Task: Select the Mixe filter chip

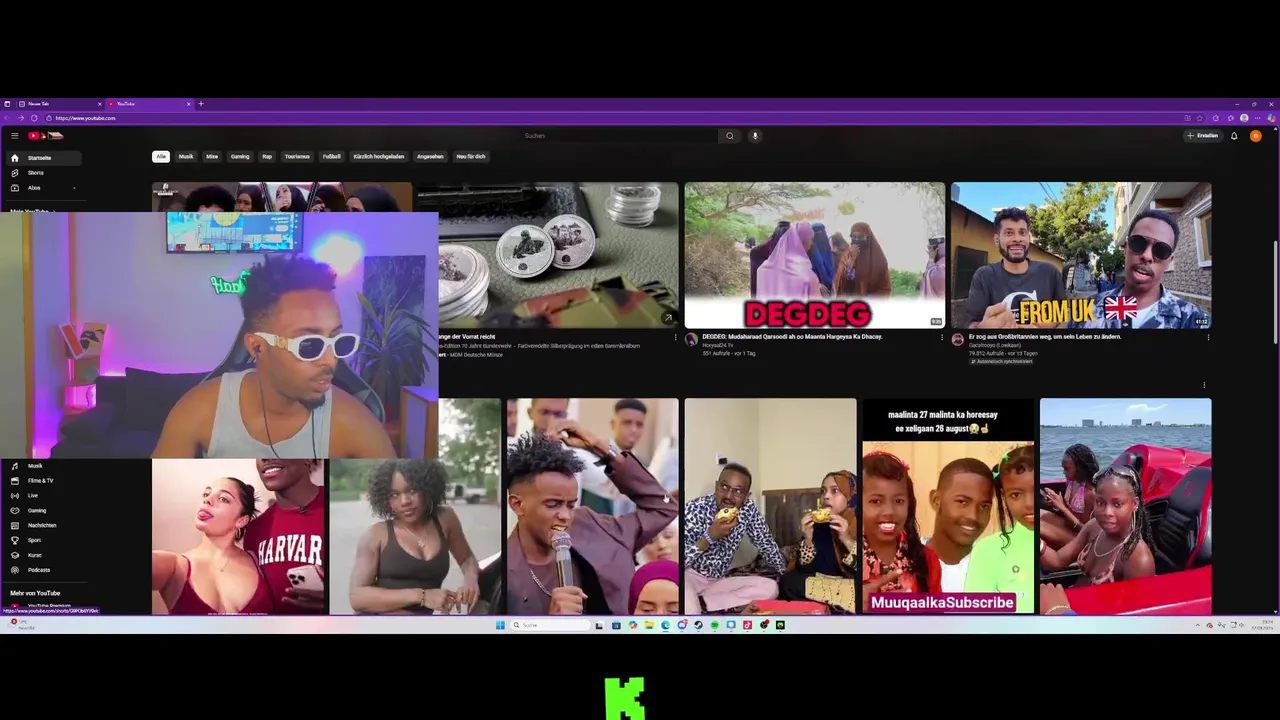Action: (212, 156)
